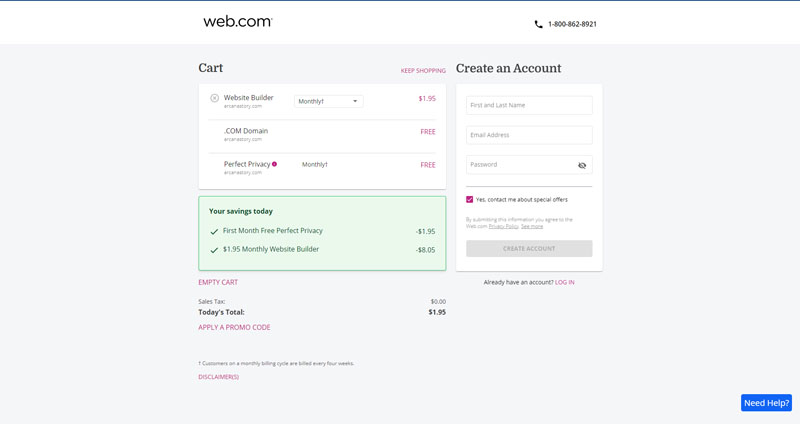This screenshot has height=424, width=800.
Task: Click the dropdown arrow beside Monthly
Action: pyautogui.click(x=355, y=101)
